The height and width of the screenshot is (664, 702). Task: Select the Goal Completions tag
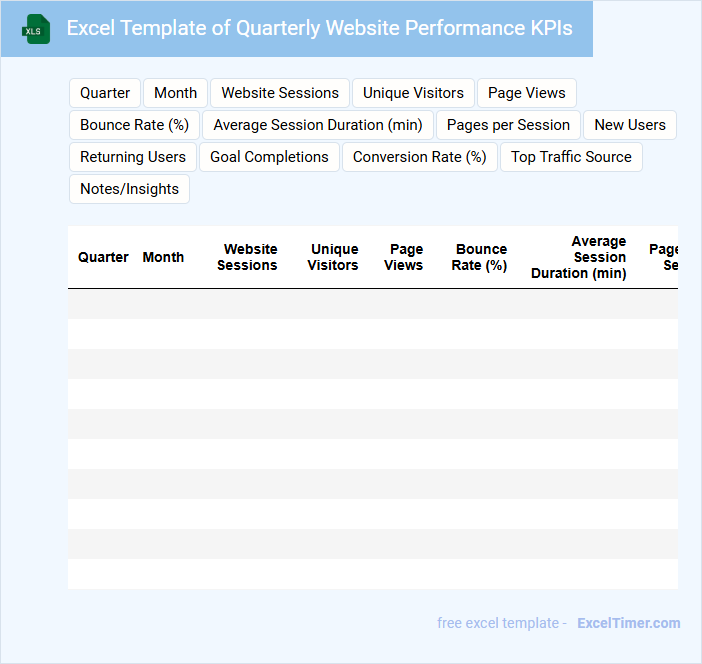(269, 157)
